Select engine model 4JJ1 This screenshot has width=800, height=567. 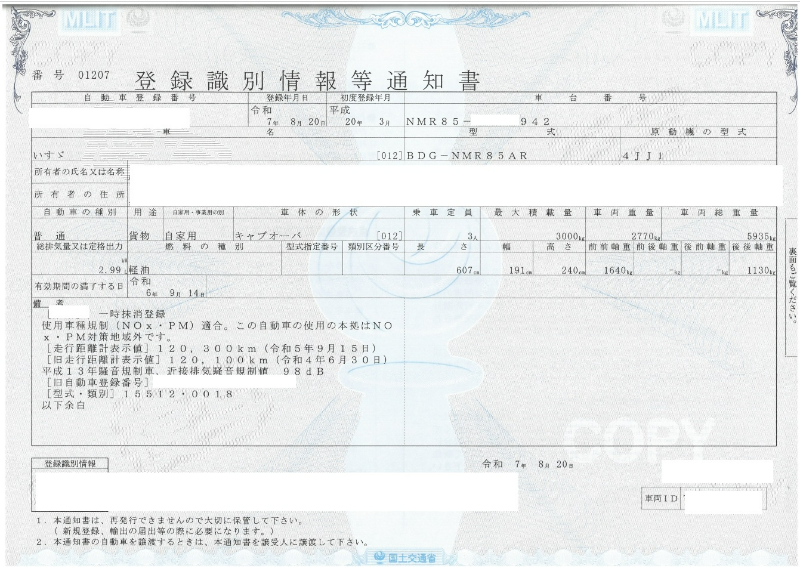643,156
